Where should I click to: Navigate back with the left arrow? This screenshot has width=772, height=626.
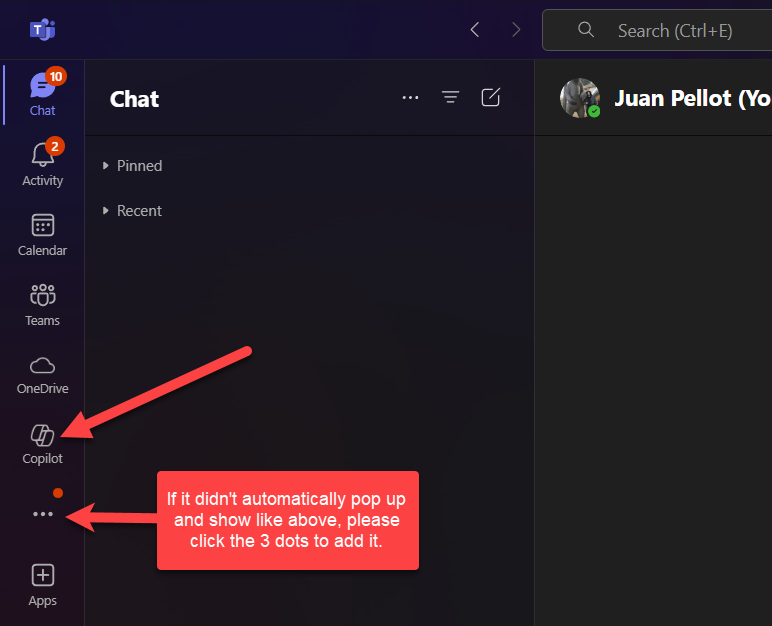475,30
